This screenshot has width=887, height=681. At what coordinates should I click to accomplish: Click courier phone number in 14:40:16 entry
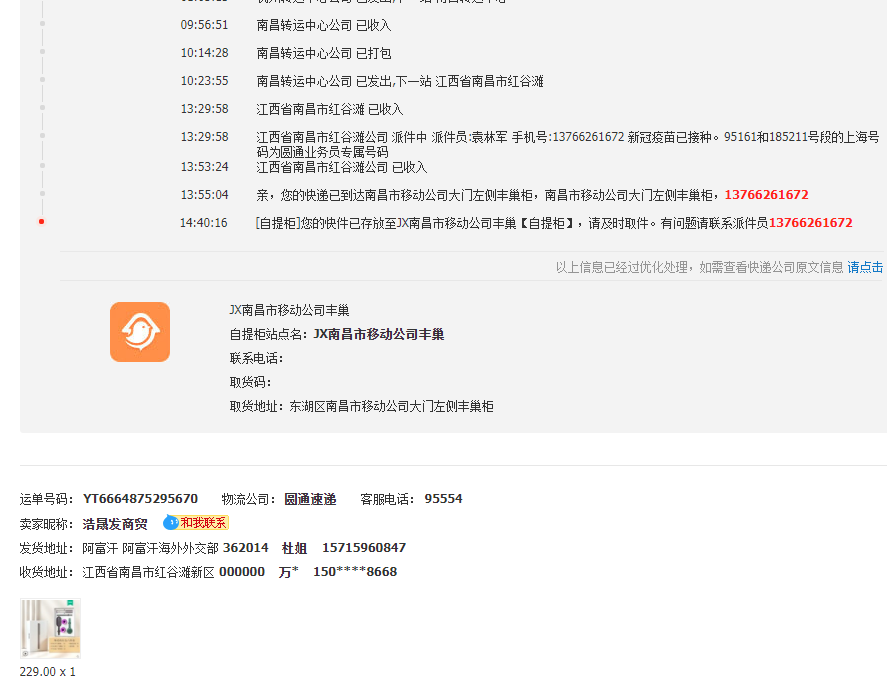pyautogui.click(x=810, y=223)
